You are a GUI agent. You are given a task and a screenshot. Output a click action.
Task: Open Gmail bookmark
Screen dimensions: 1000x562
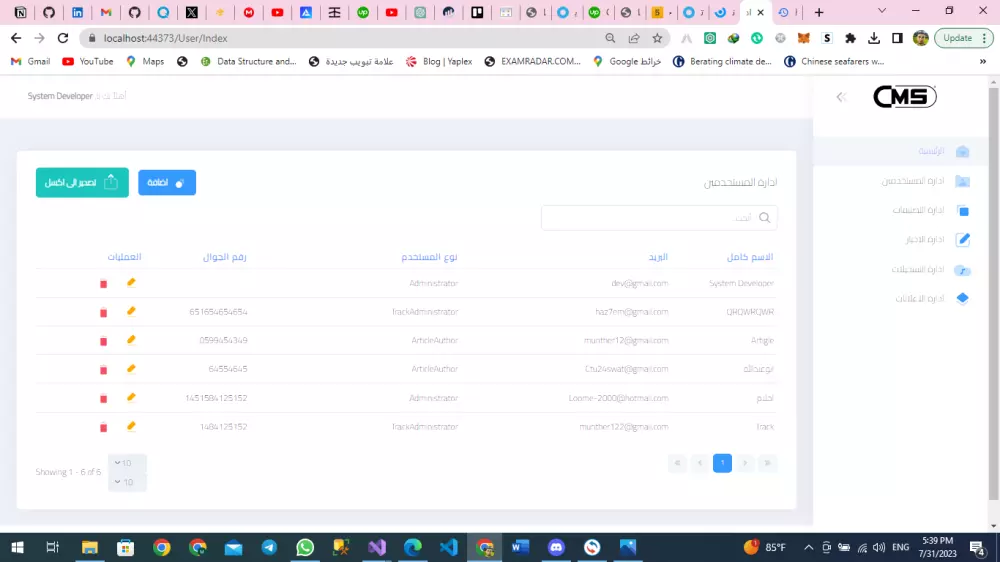pyautogui.click(x=31, y=62)
